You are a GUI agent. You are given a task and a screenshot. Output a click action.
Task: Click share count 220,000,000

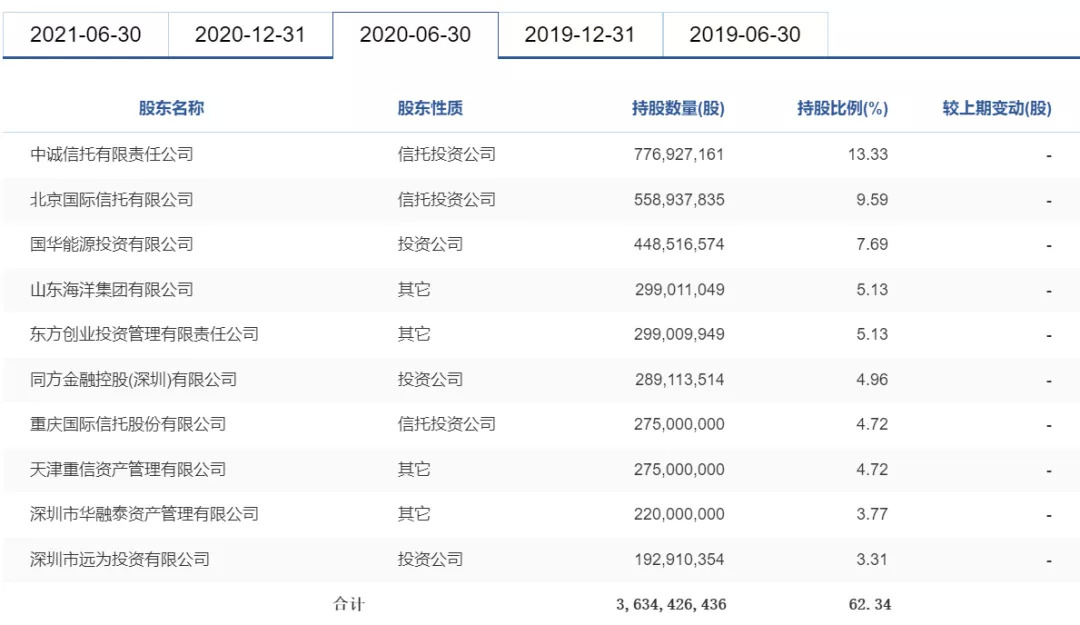[x=679, y=514]
